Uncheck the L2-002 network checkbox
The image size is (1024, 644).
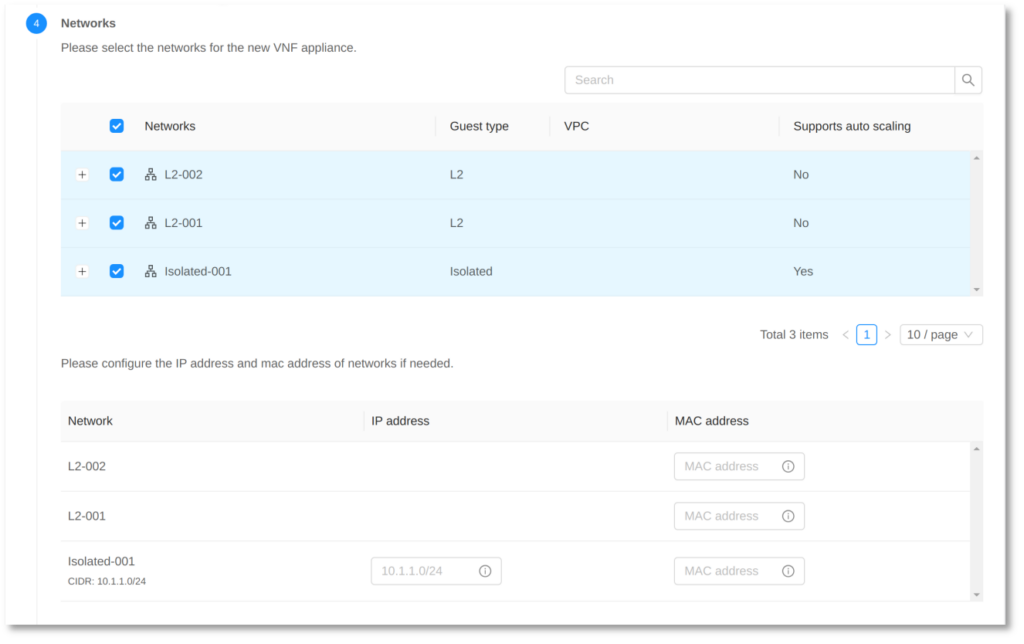(117, 174)
